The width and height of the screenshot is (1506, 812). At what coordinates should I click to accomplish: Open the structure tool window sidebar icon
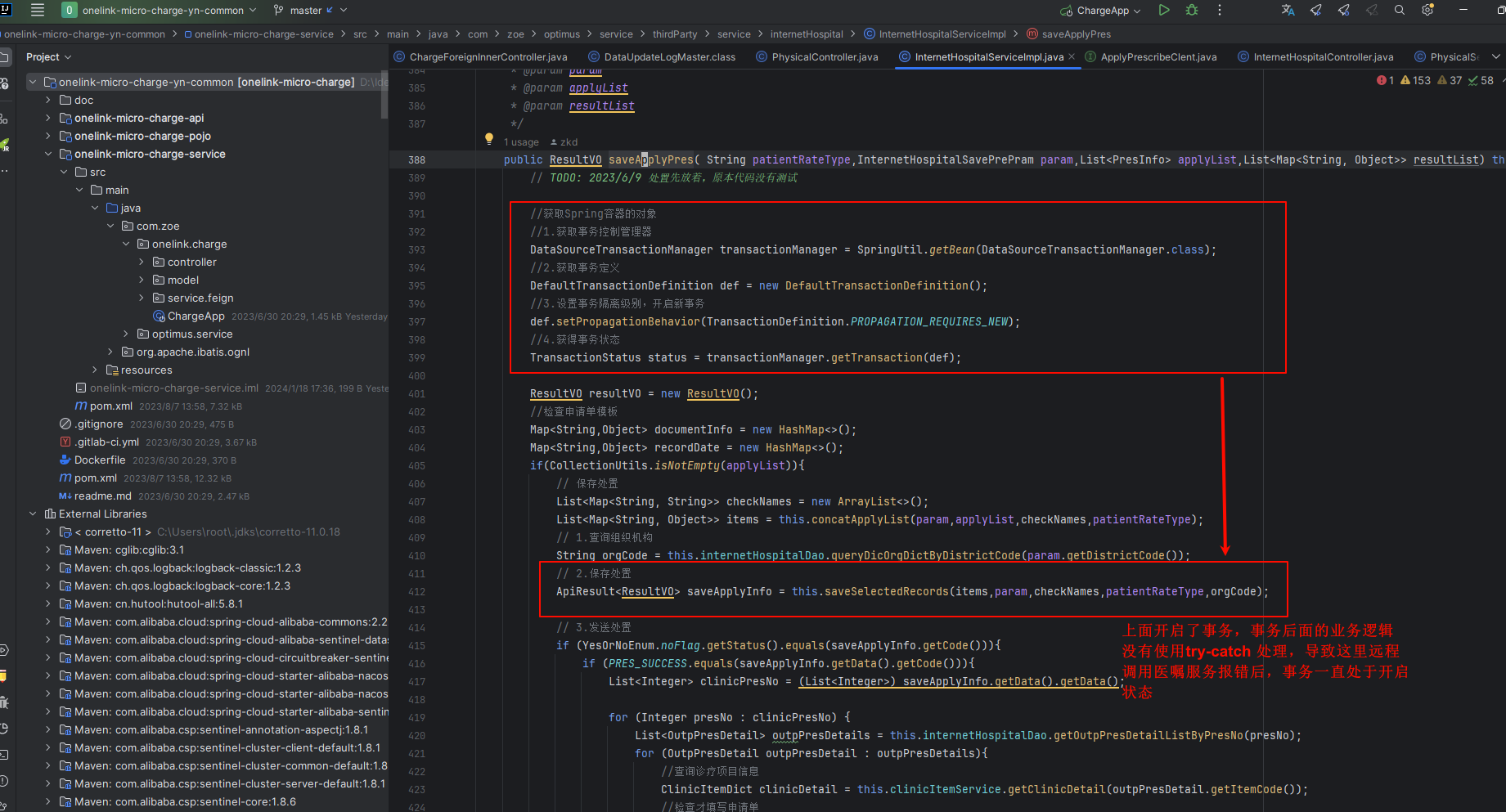[x=4, y=118]
